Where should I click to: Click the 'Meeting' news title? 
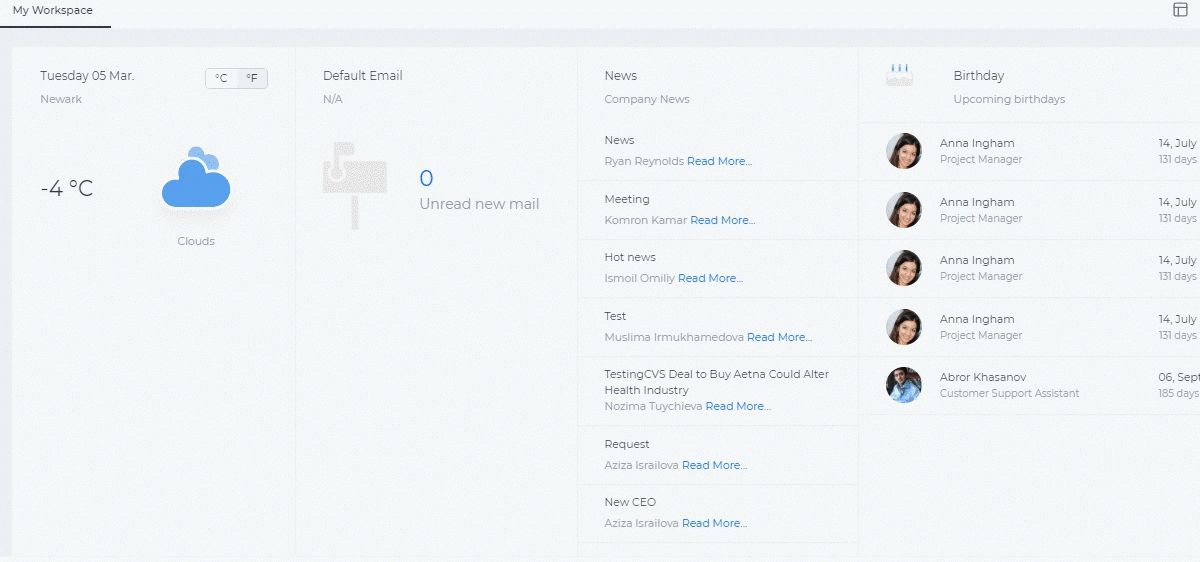pos(627,199)
